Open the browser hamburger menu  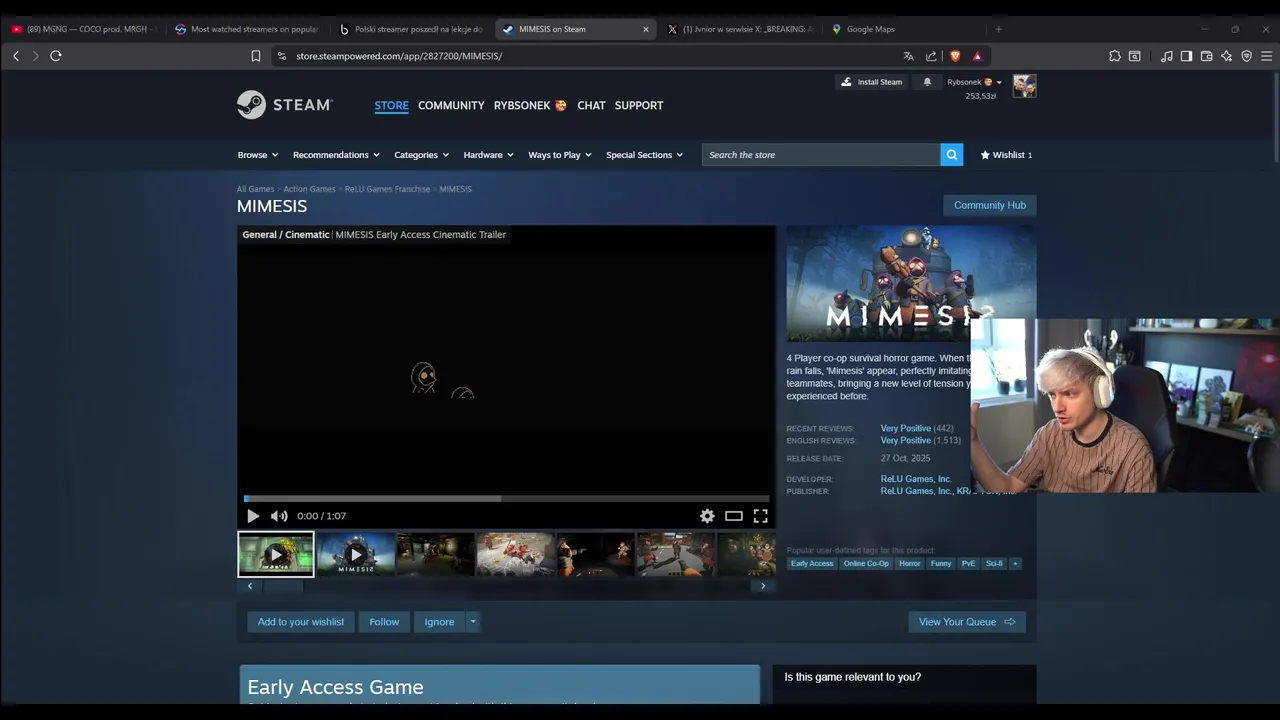point(1266,56)
